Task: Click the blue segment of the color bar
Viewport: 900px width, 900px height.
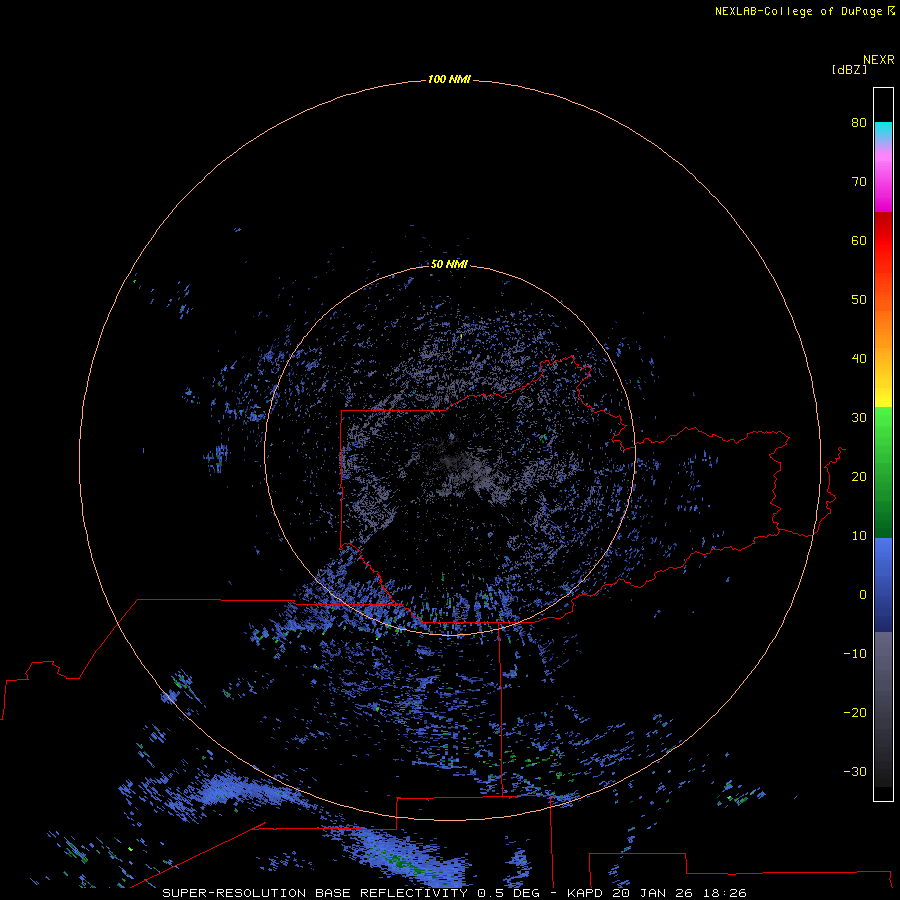Action: [883, 585]
